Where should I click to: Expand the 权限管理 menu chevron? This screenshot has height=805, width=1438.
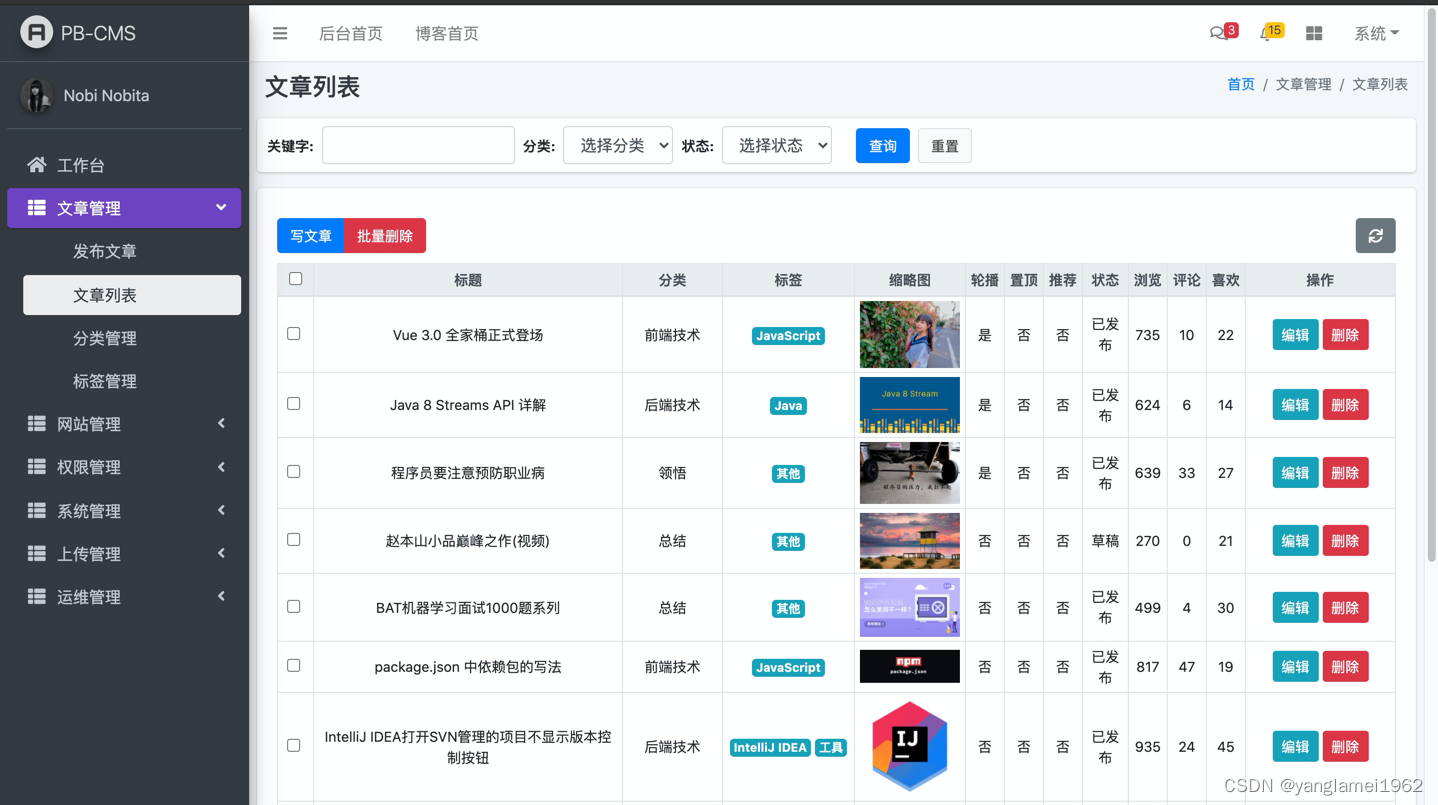221,467
